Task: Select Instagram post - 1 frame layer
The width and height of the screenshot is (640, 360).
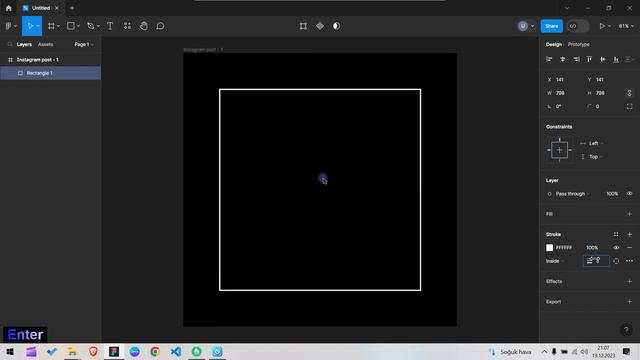Action: click(51, 60)
